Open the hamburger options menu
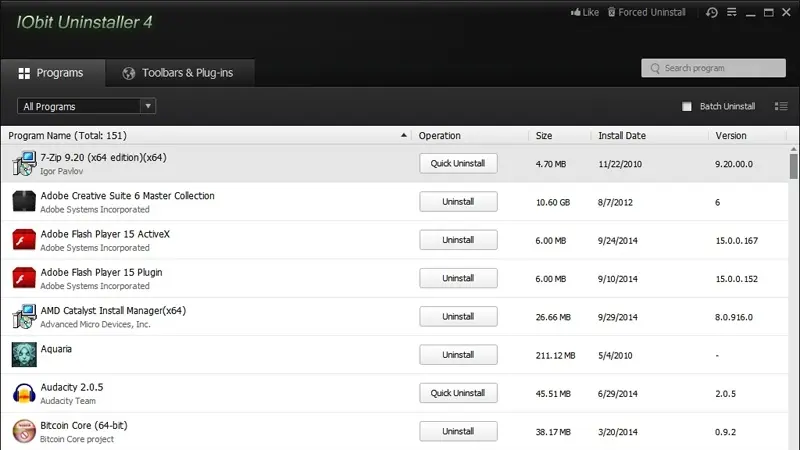800x450 pixels. (x=732, y=12)
